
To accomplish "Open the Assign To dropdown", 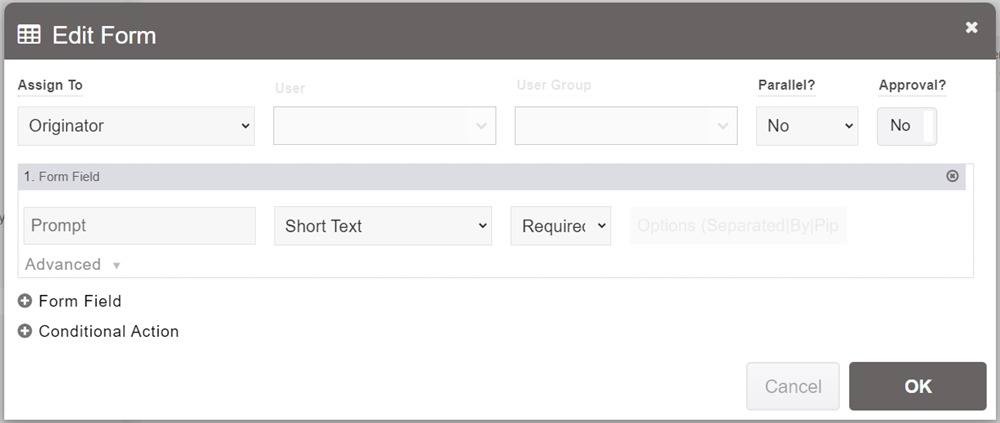I will (x=137, y=126).
